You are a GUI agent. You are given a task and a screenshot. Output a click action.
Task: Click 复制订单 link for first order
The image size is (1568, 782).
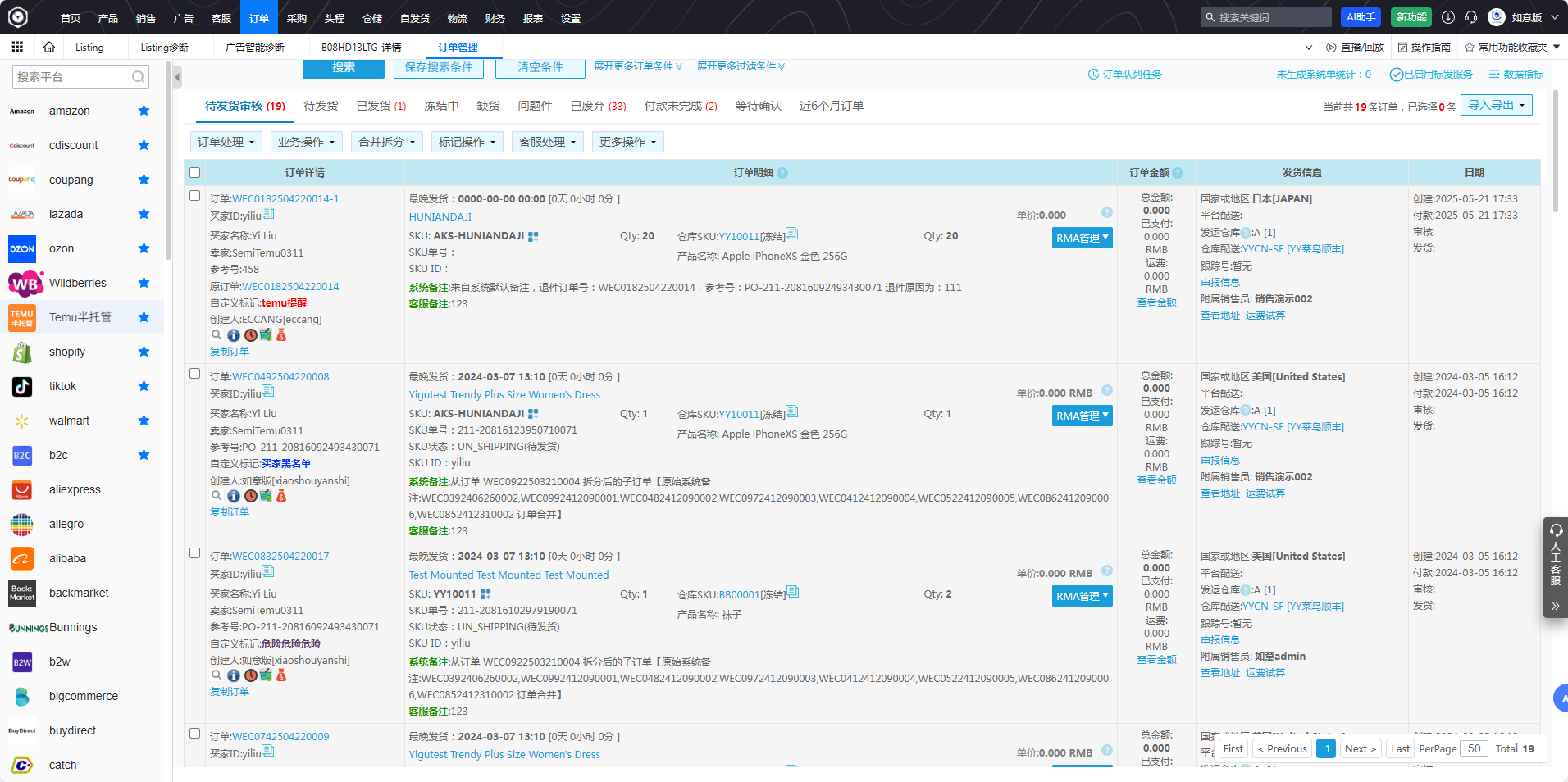pos(230,352)
